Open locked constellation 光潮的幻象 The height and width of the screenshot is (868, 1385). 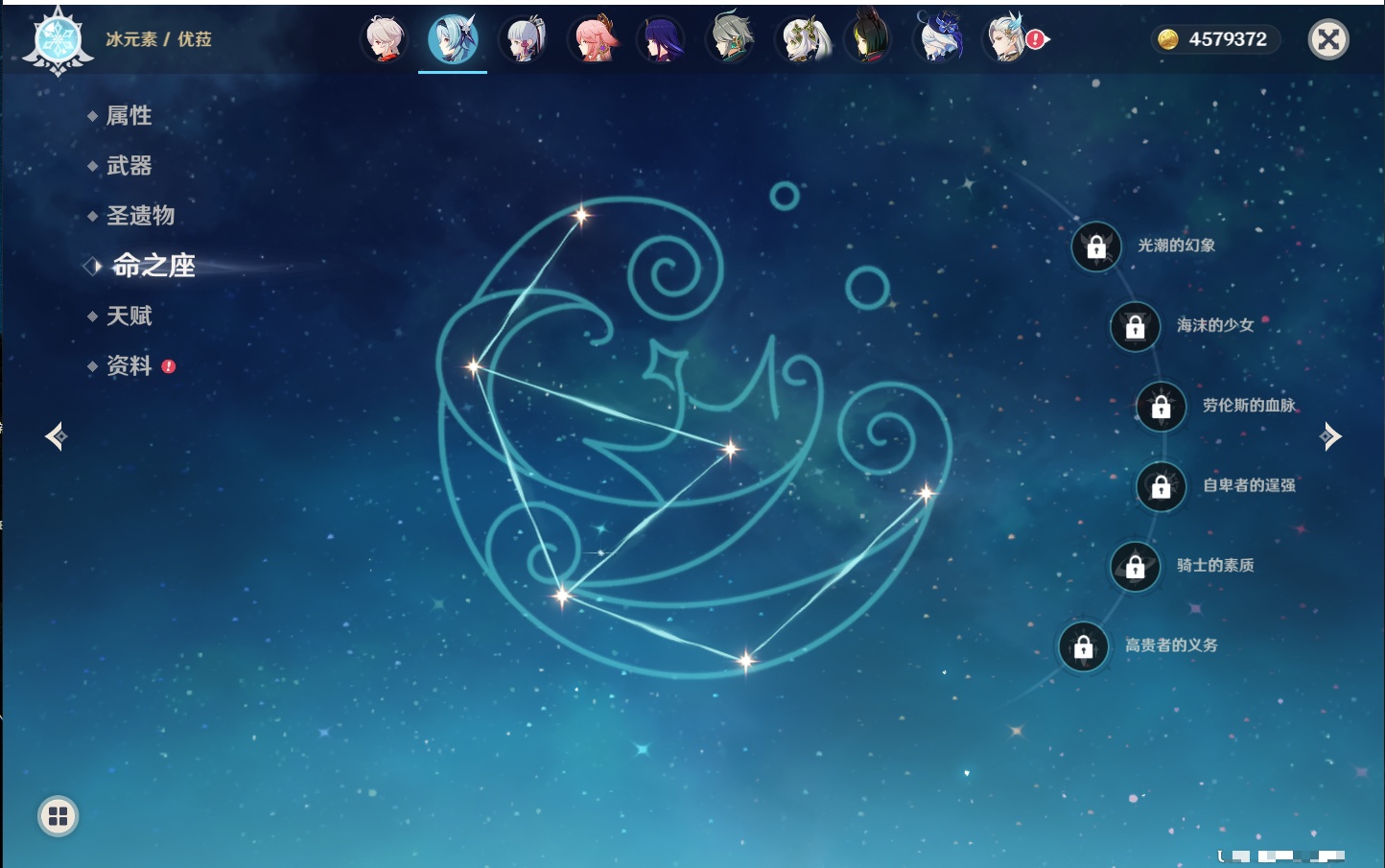pos(1096,246)
